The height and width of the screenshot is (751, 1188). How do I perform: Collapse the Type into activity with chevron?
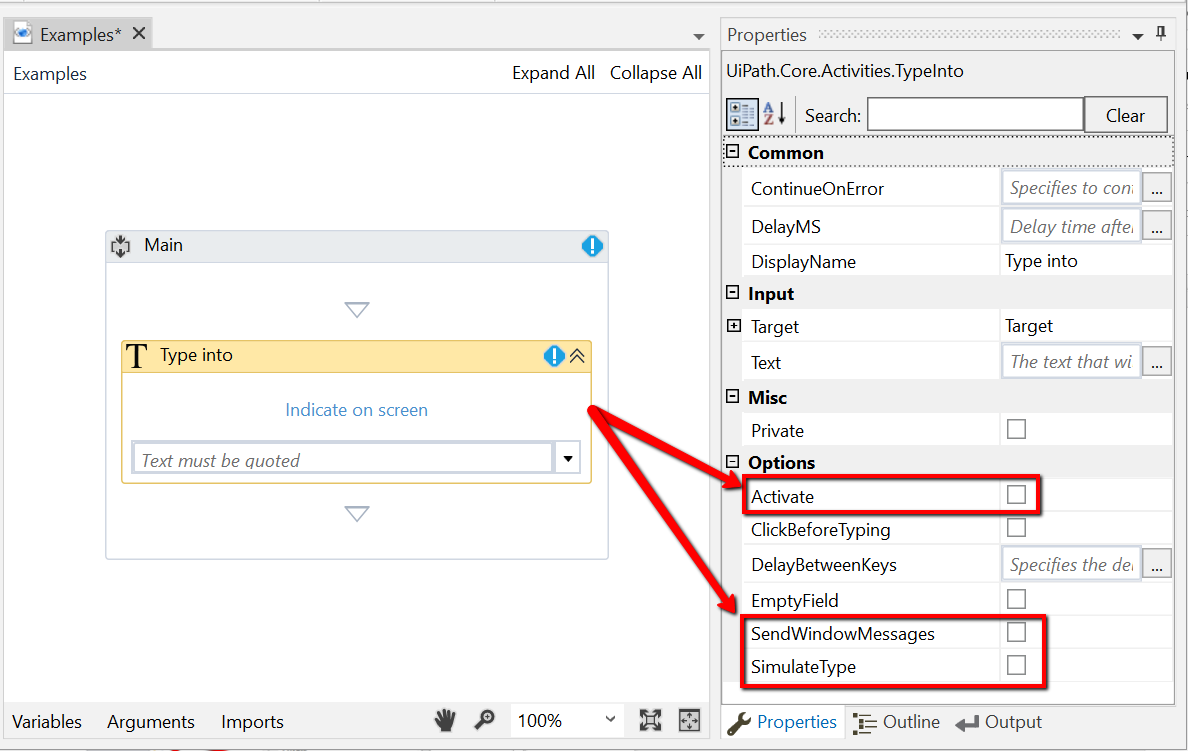(x=577, y=355)
